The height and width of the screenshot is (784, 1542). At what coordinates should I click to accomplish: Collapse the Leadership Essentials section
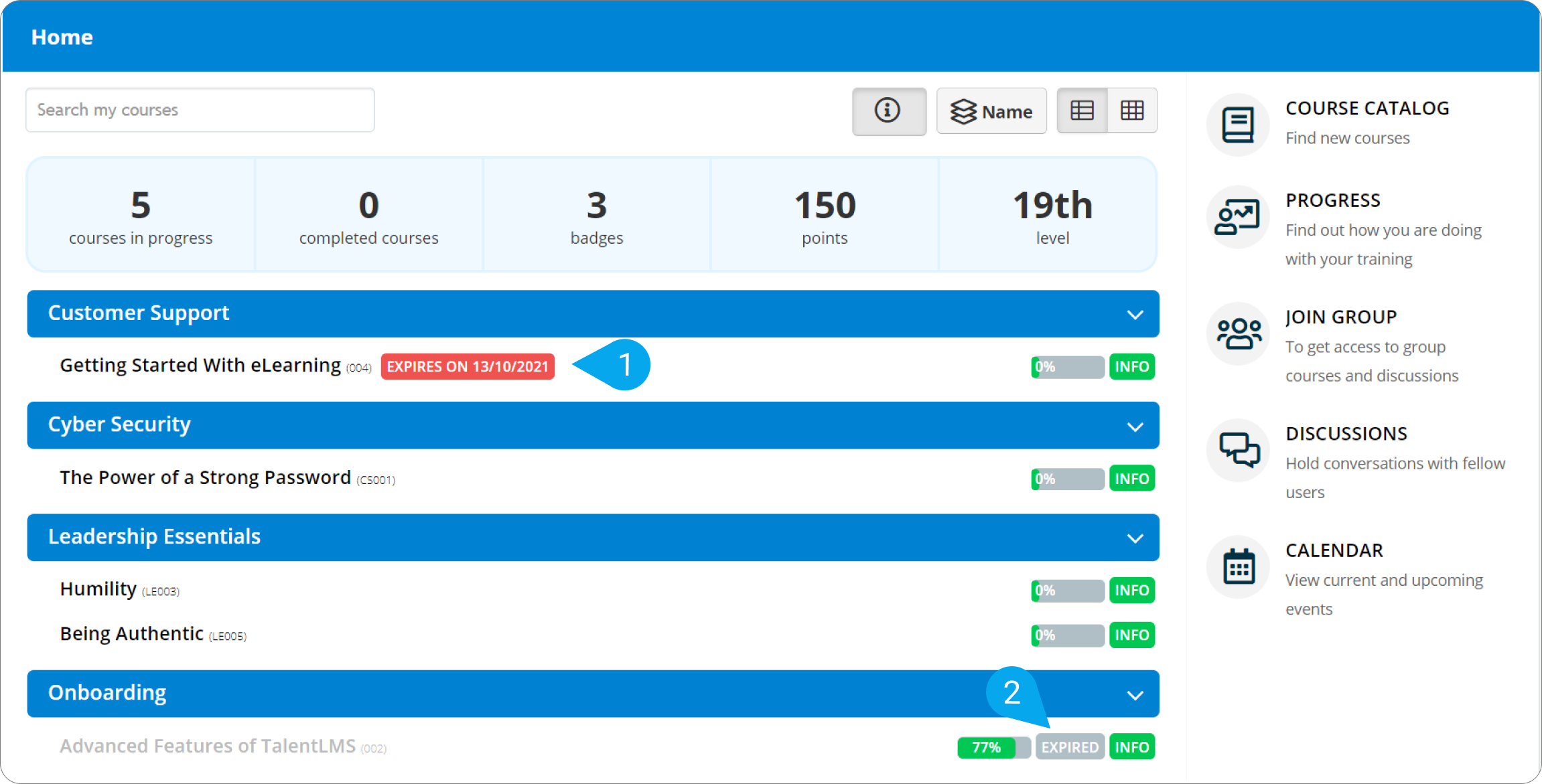(1134, 538)
